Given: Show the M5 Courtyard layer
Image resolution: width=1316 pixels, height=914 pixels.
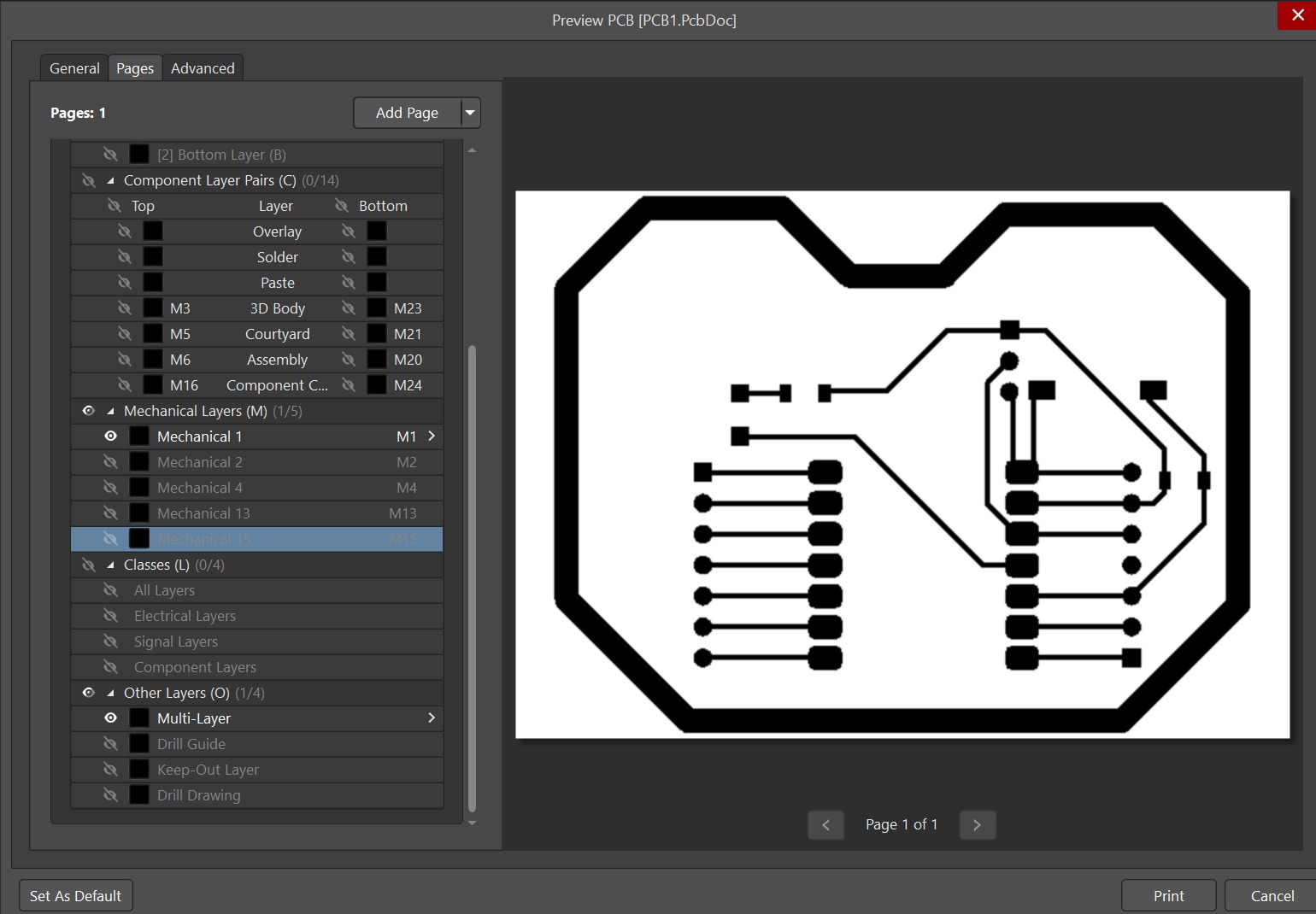Looking at the screenshot, I should tap(124, 334).
